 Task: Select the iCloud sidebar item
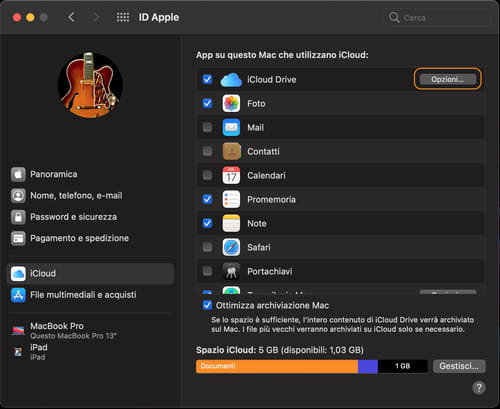[x=90, y=274]
